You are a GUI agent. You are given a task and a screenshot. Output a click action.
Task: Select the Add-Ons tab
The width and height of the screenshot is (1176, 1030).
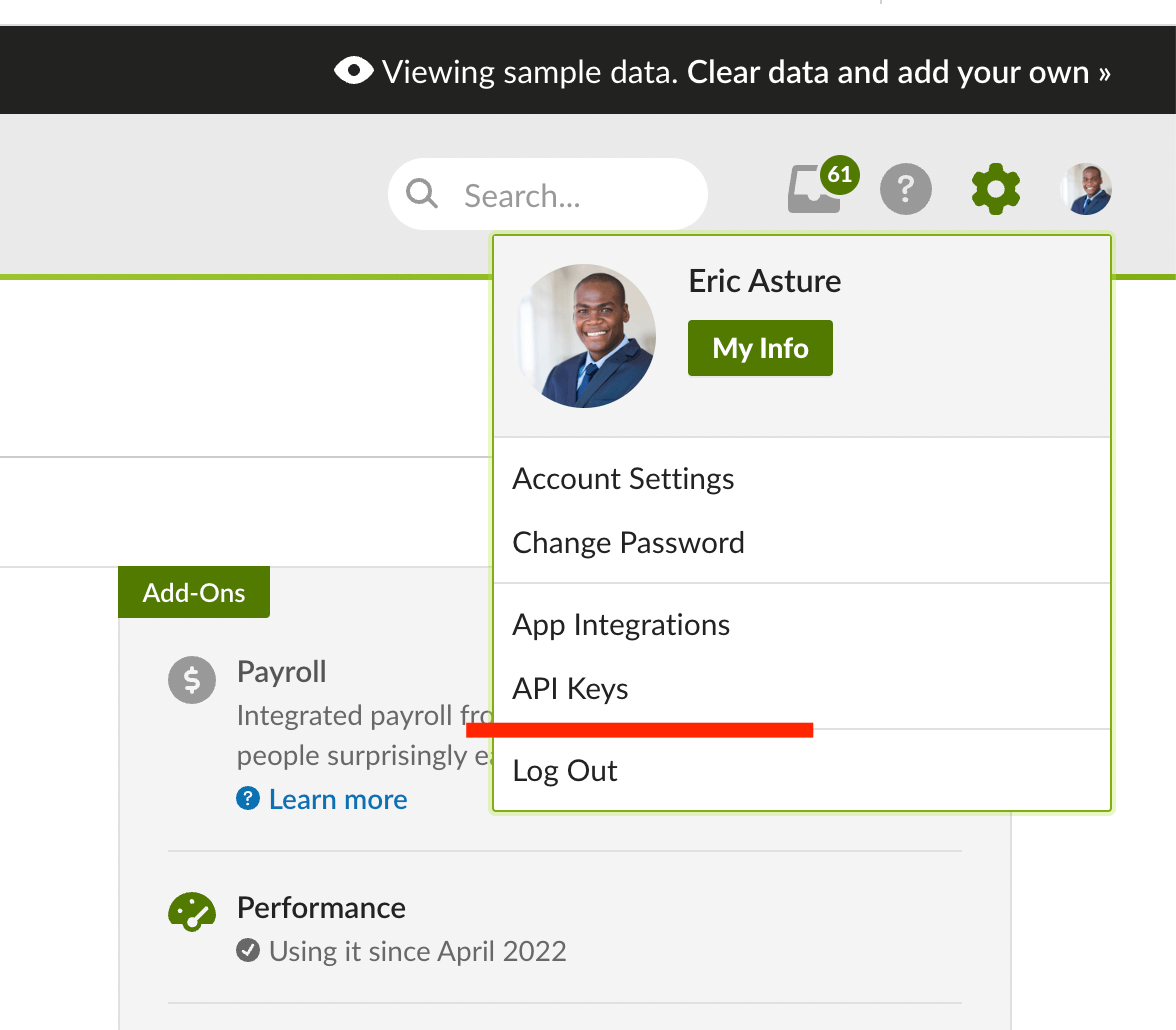tap(193, 592)
